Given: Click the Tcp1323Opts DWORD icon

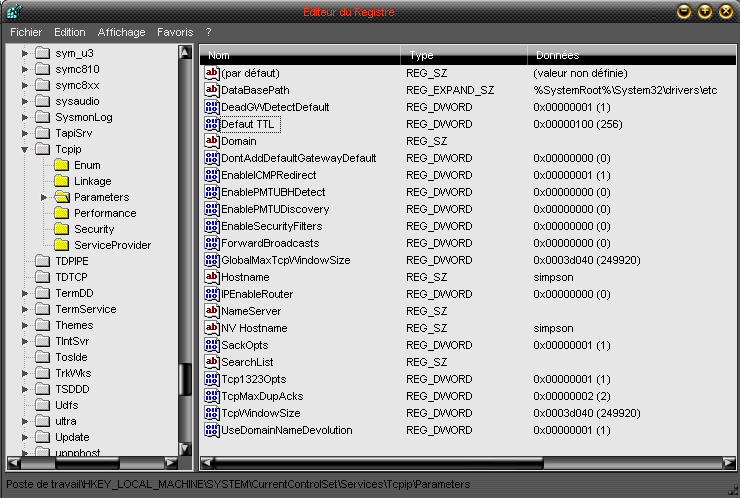Looking at the screenshot, I should point(211,379).
